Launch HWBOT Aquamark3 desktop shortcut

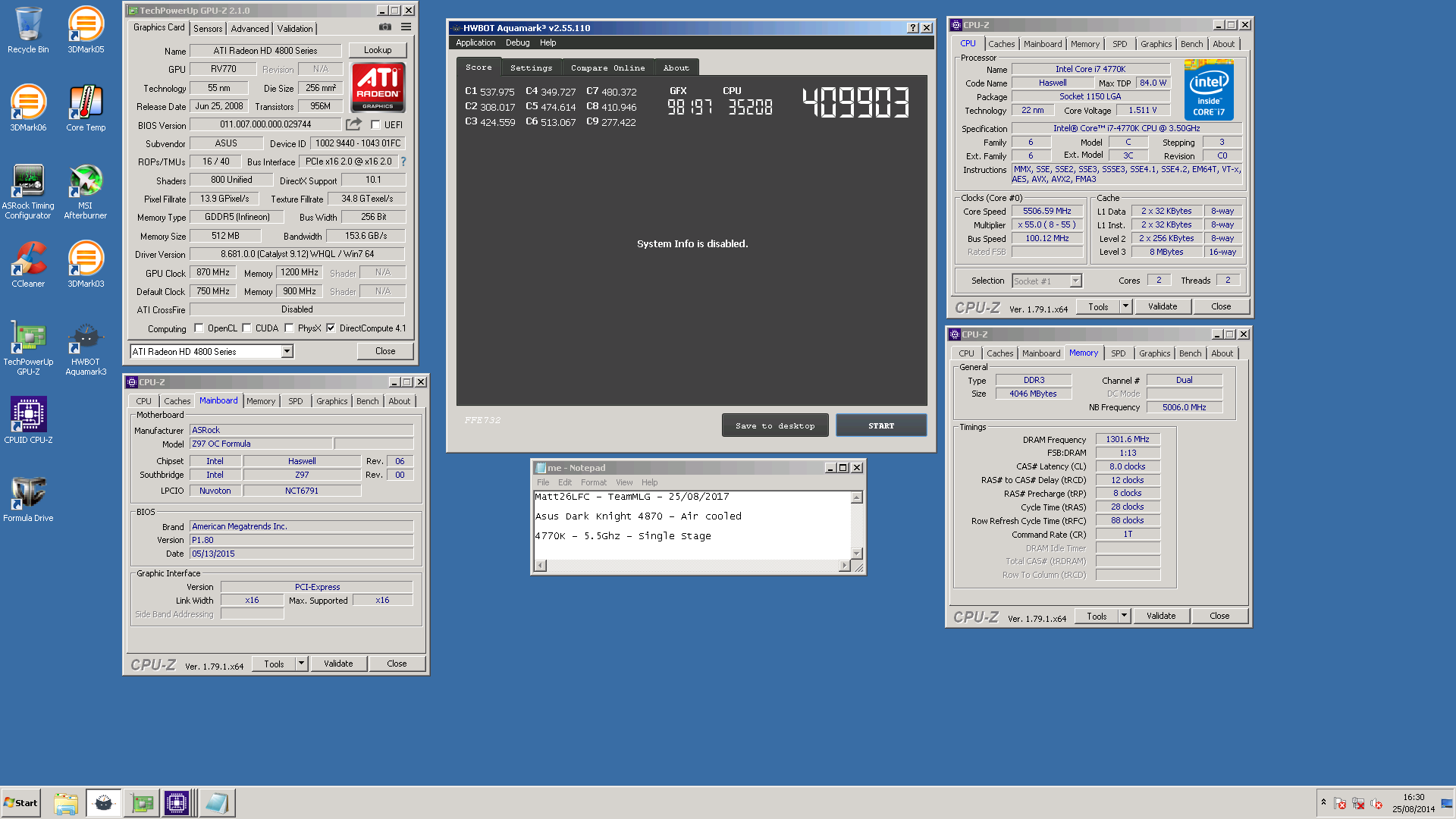pos(86,348)
